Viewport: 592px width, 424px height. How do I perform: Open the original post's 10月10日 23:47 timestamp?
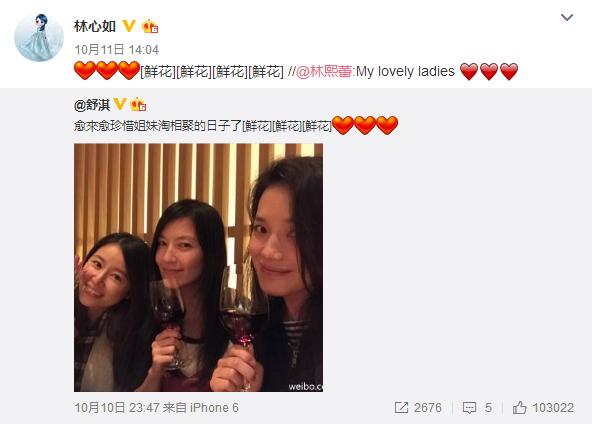pyautogui.click(x=117, y=408)
